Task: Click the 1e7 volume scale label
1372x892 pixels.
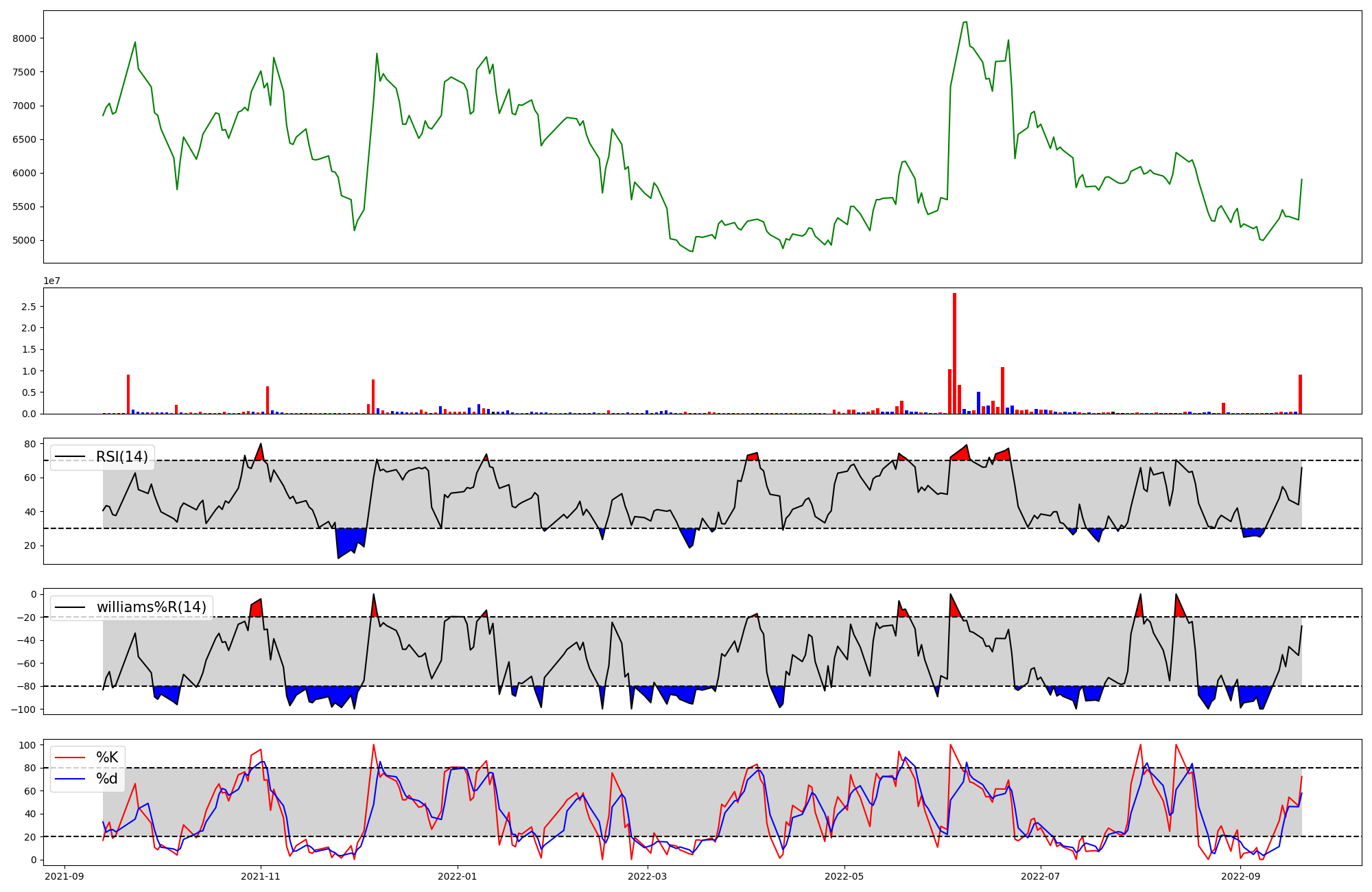Action: coord(51,281)
